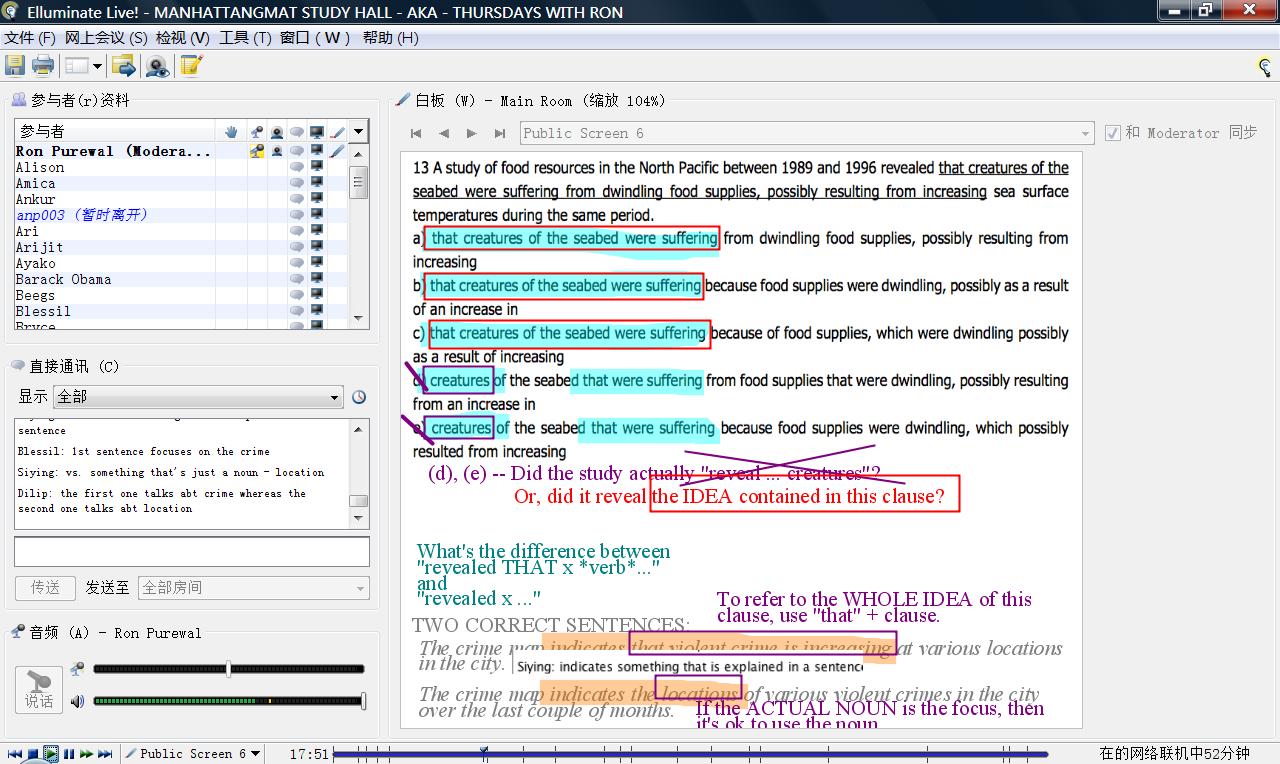Toggle Ron Purewal's microphone permission icon

[x=257, y=151]
